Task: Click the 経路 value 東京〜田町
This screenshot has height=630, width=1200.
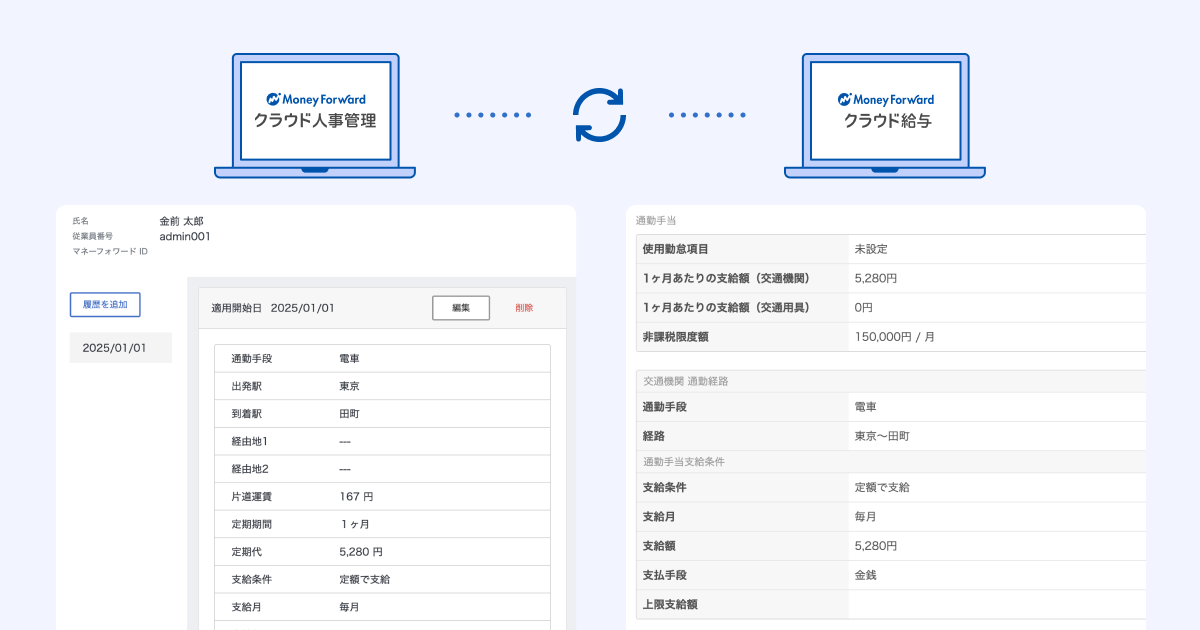Action: click(882, 437)
